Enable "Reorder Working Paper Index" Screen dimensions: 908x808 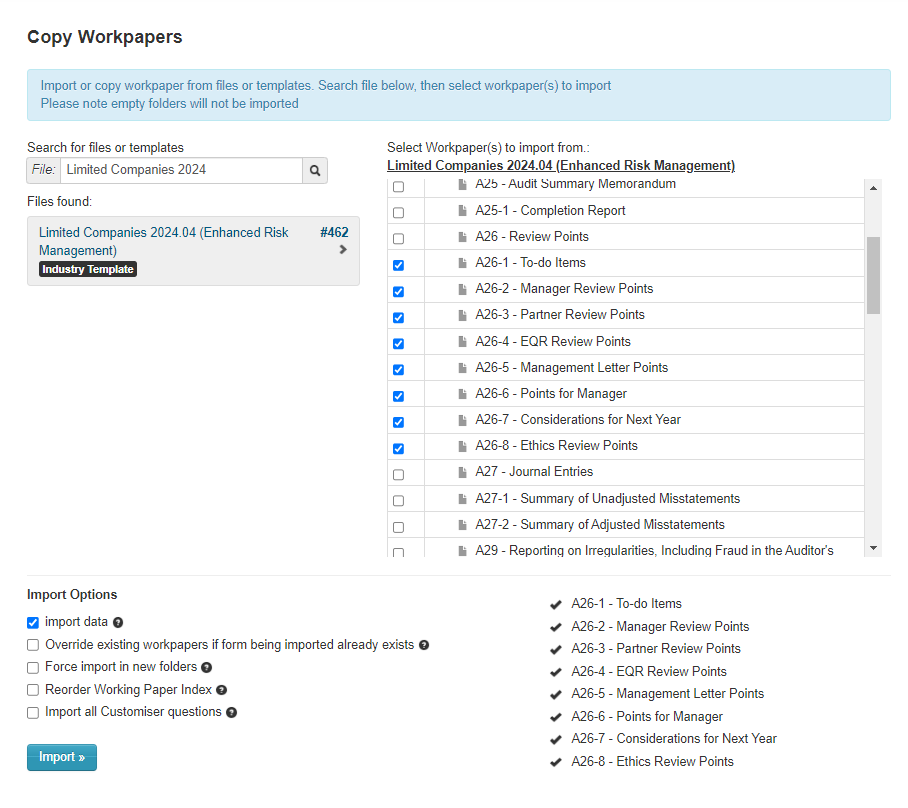pos(32,690)
